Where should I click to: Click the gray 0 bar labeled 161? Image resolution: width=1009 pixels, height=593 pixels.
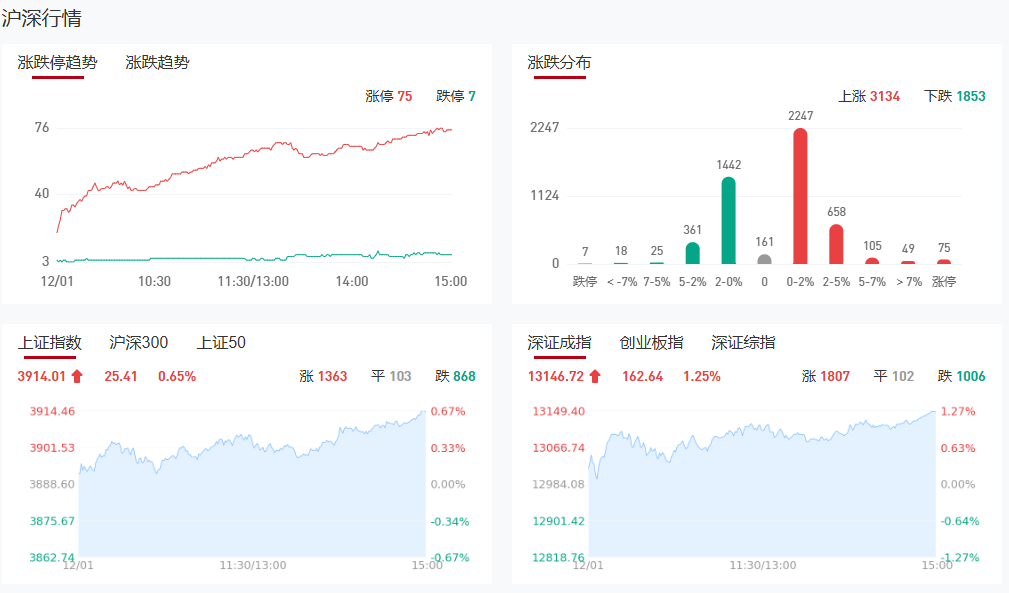coord(764,259)
